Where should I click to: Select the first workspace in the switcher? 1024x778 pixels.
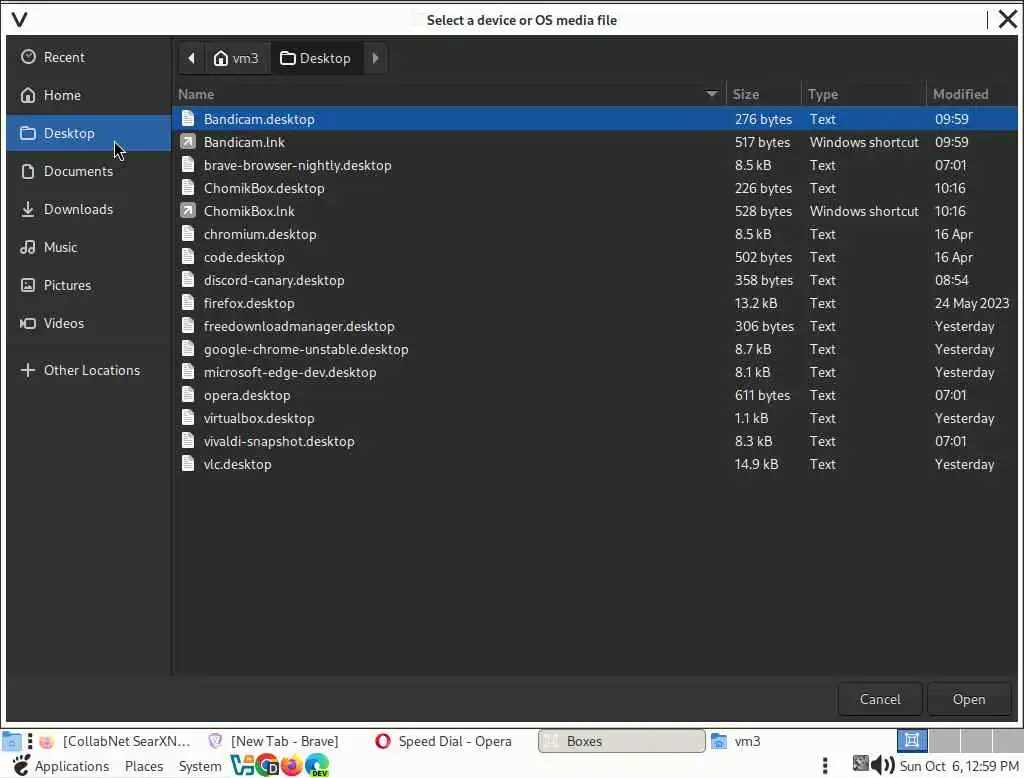[912, 740]
